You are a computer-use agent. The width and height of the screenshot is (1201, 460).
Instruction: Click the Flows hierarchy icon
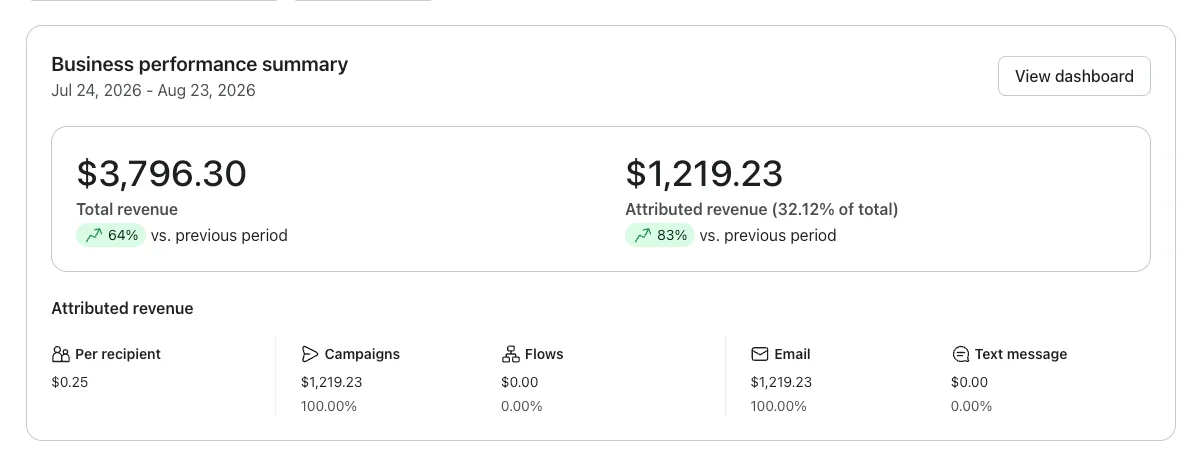(x=510, y=354)
